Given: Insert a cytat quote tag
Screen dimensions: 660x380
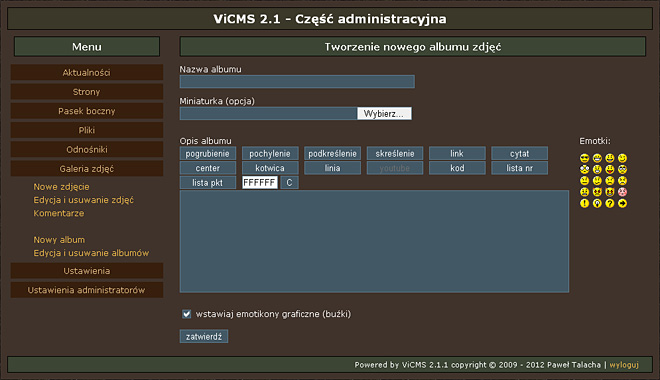Looking at the screenshot, I should (519, 154).
